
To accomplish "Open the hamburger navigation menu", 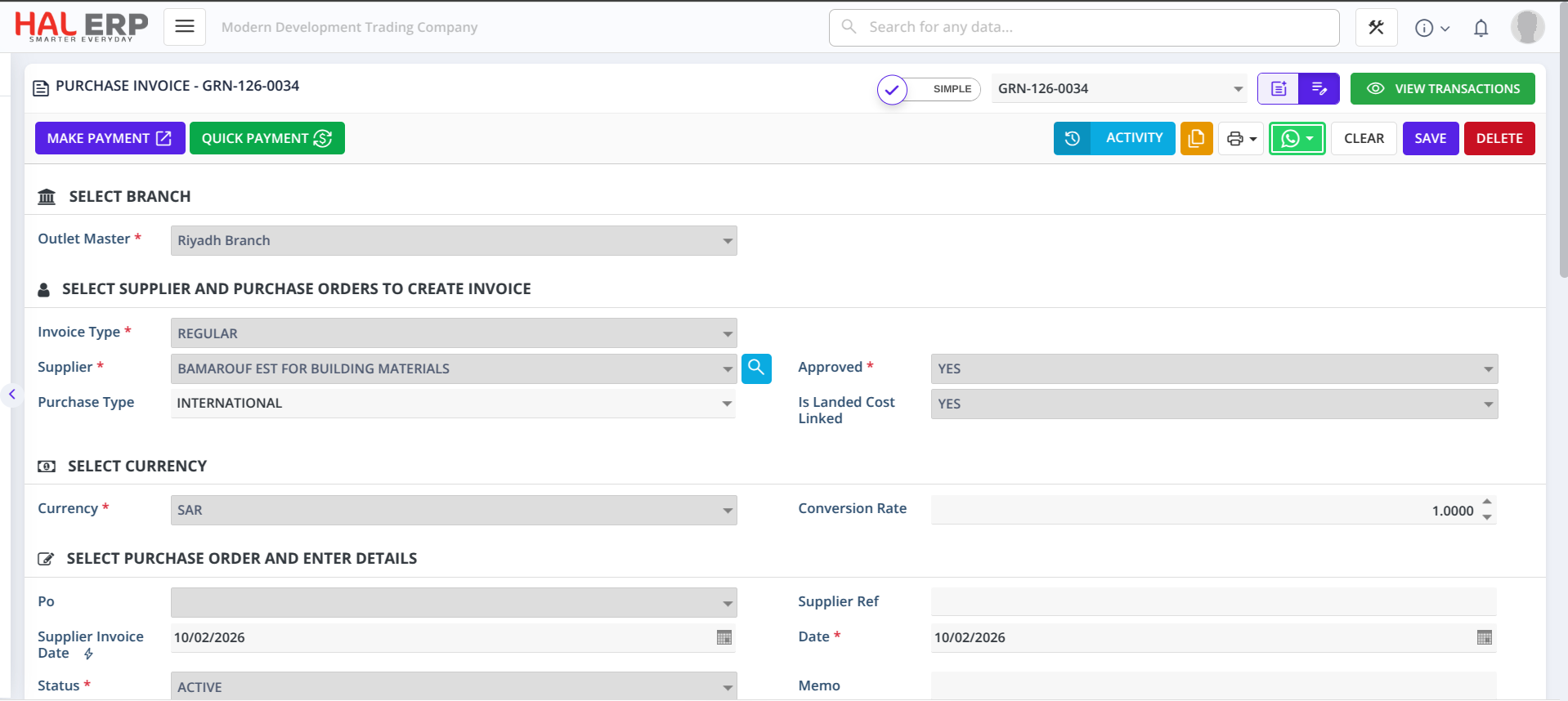I will pyautogui.click(x=185, y=27).
